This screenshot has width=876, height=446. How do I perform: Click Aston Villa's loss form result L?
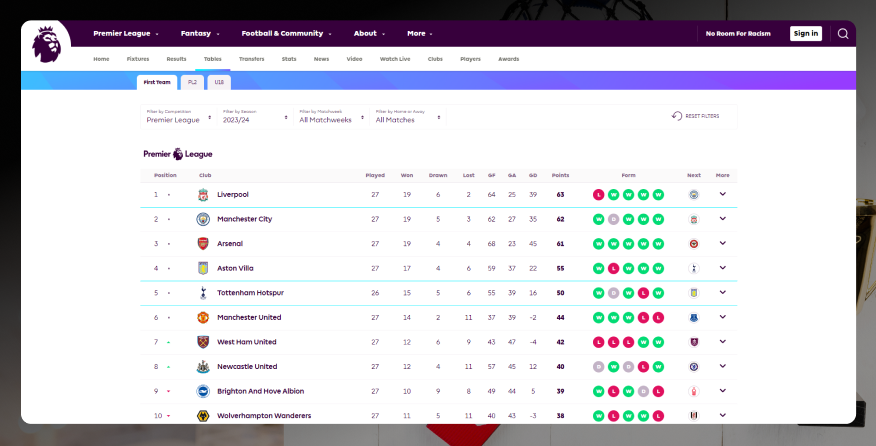click(x=613, y=268)
